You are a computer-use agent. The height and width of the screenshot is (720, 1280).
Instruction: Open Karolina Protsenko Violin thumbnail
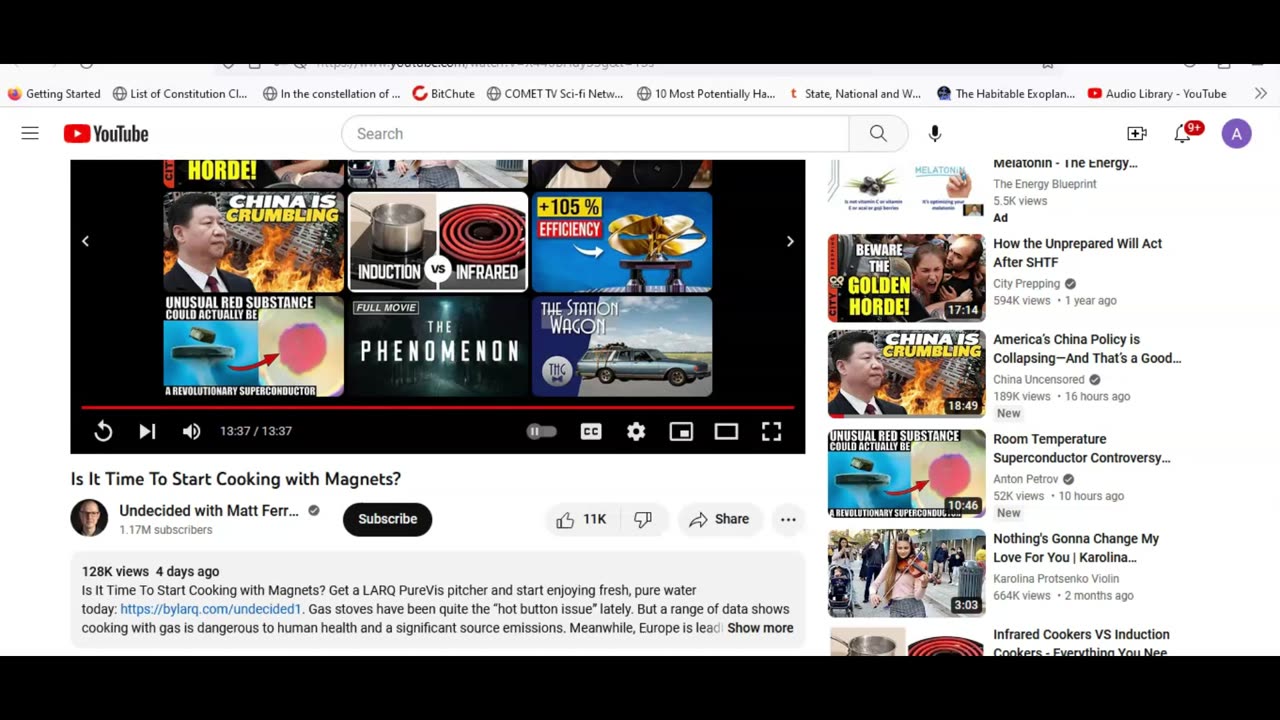(906, 573)
